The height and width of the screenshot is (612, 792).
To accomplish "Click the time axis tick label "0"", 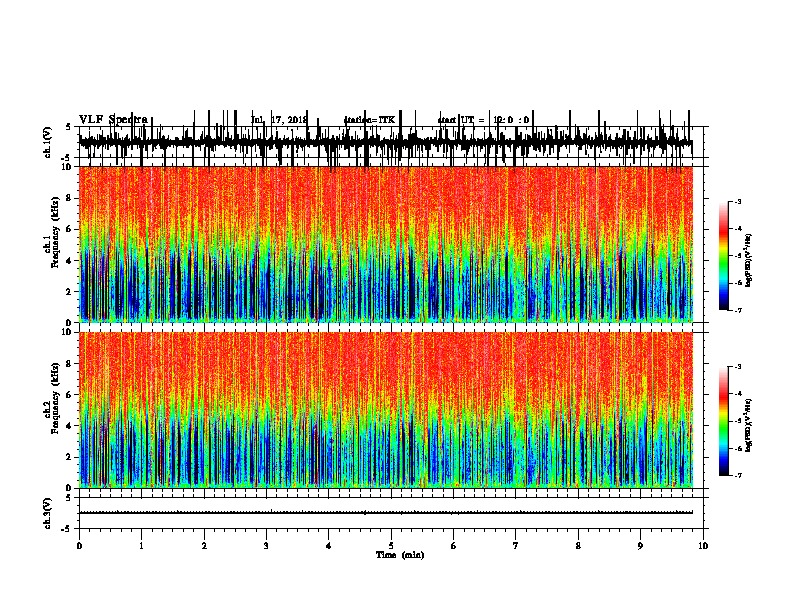I will [79, 546].
